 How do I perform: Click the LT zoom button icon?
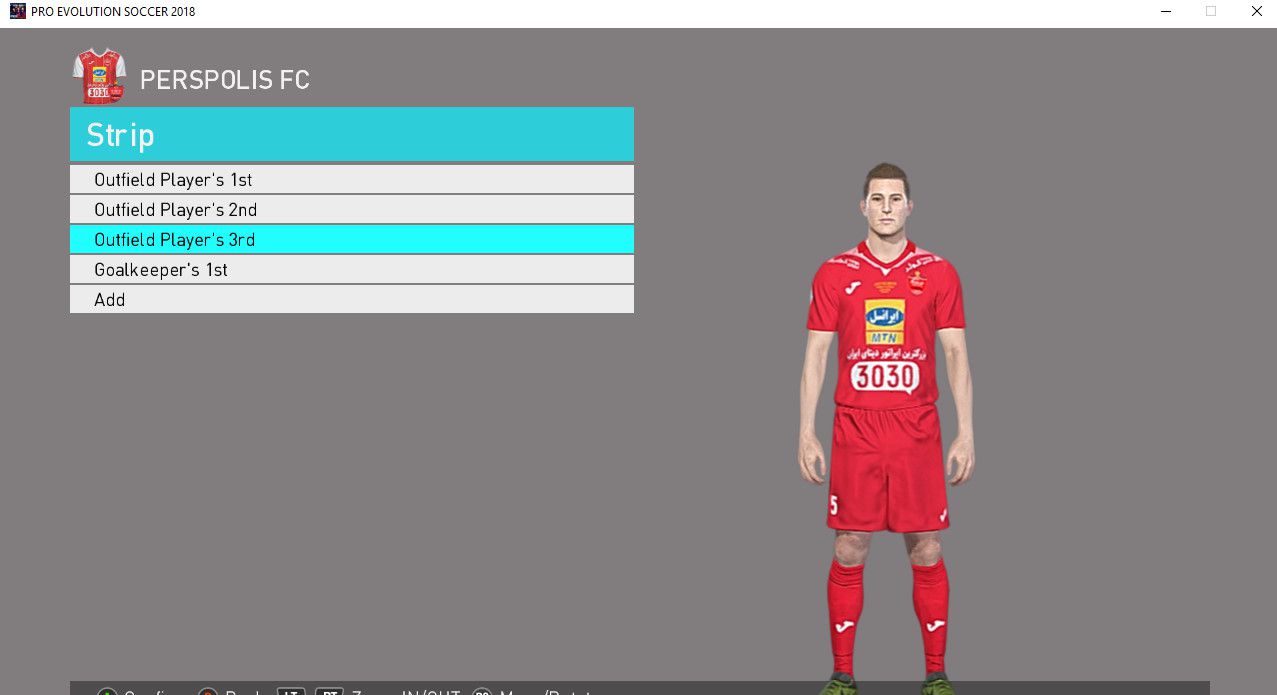[x=291, y=691]
